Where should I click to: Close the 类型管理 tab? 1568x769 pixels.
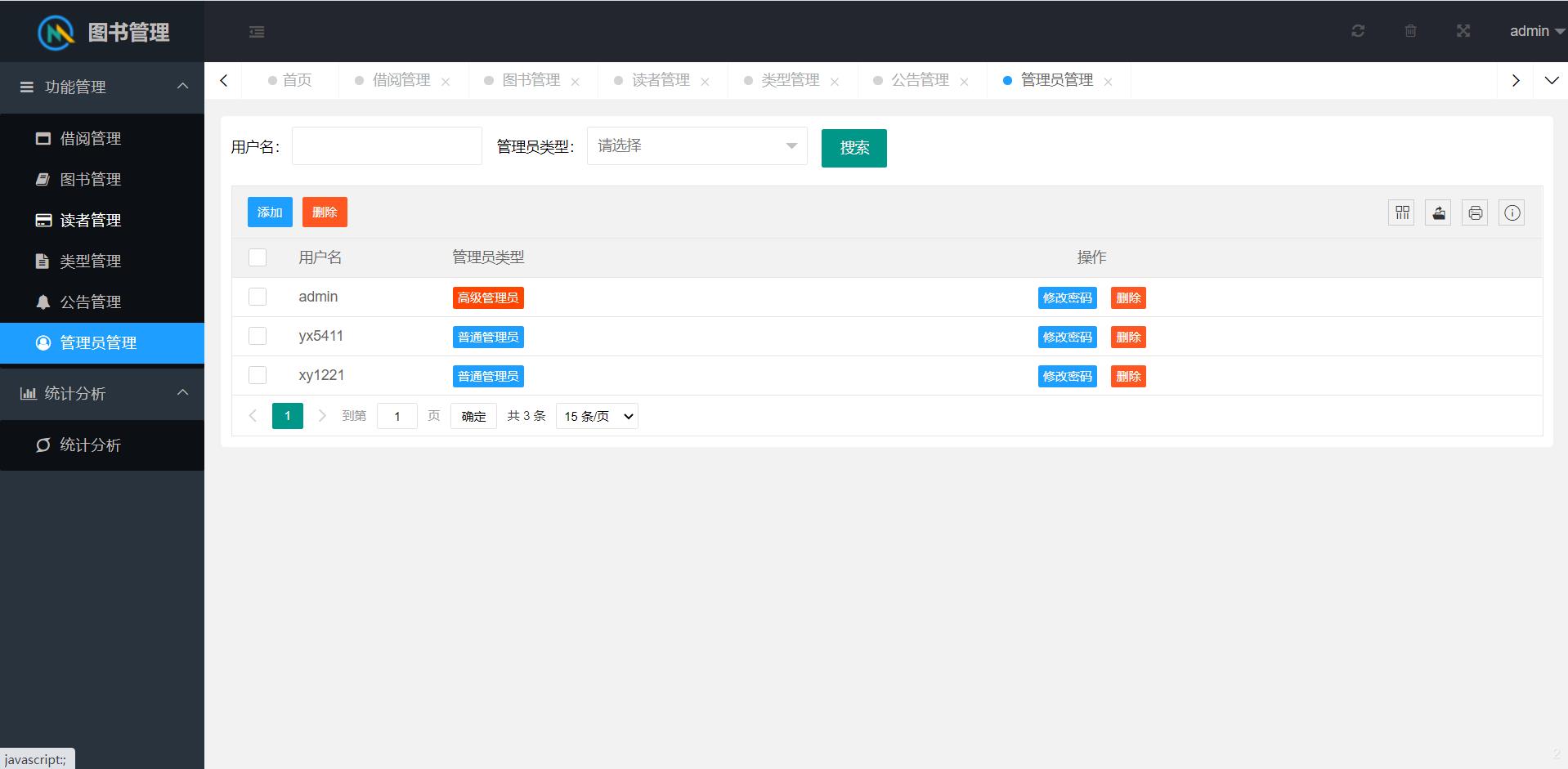click(835, 82)
